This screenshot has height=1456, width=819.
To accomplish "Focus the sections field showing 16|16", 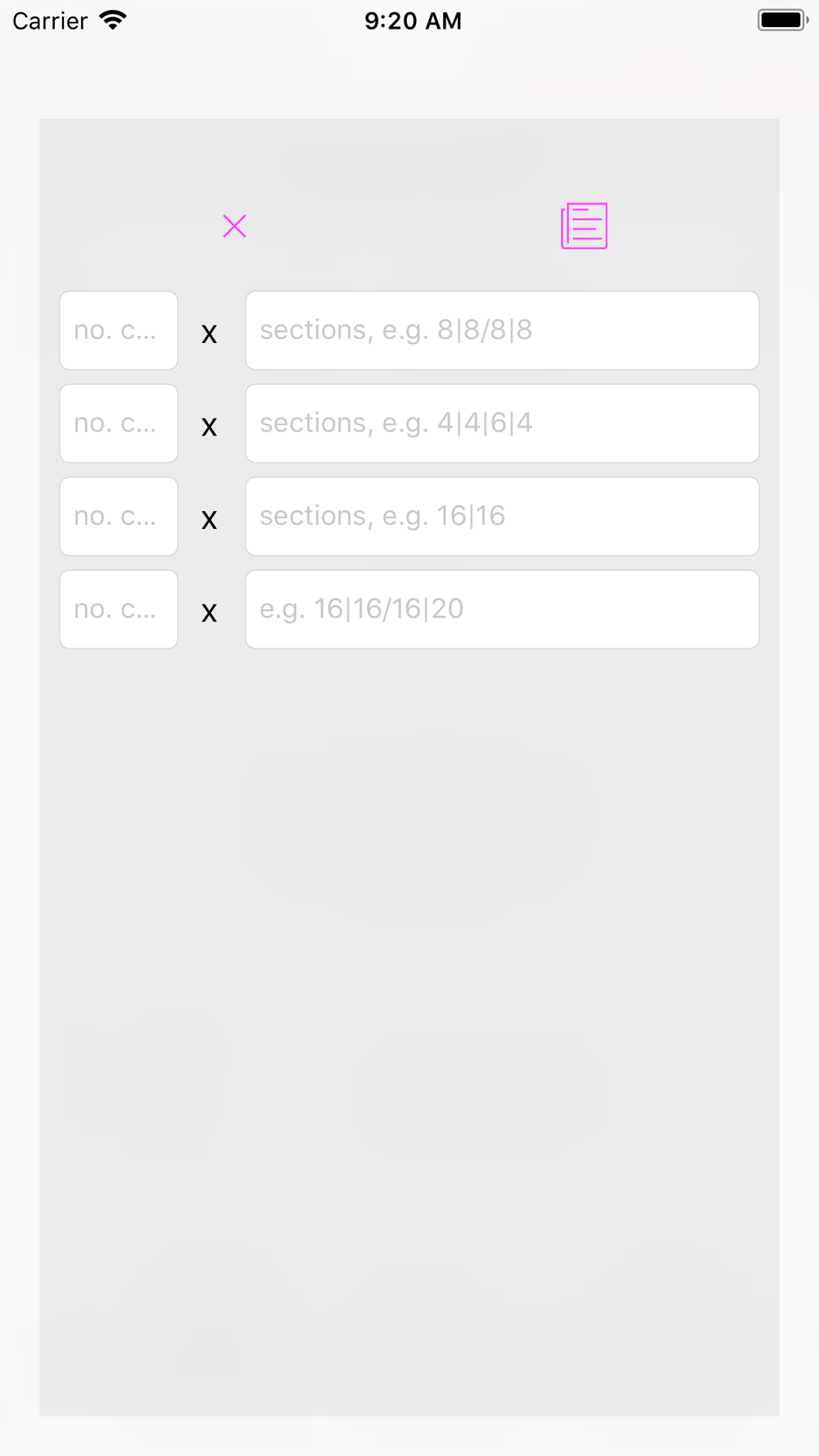I will point(502,516).
